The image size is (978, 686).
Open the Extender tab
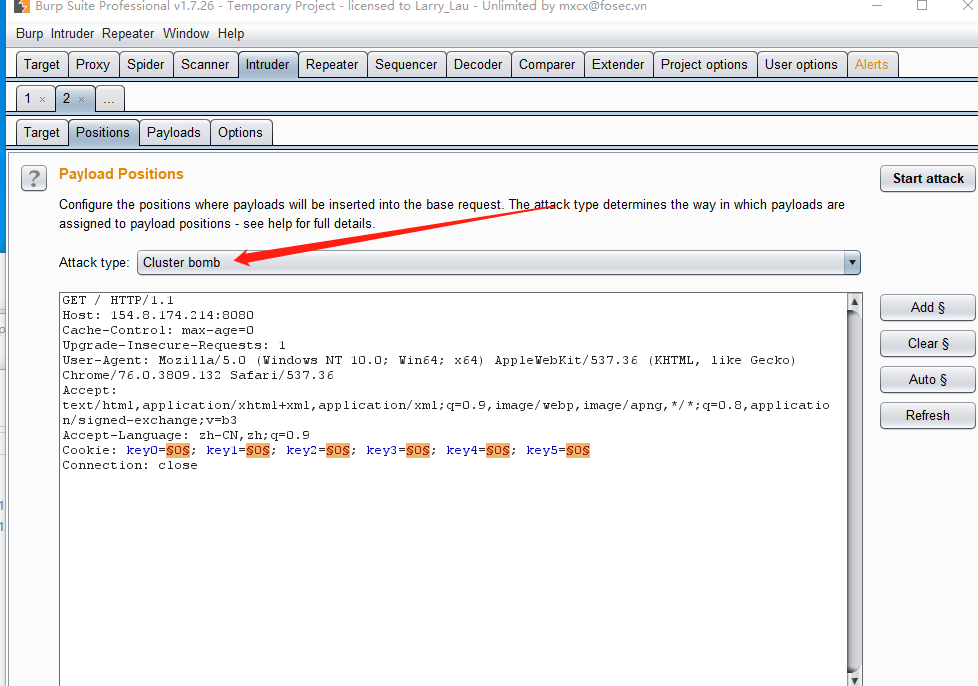(618, 65)
